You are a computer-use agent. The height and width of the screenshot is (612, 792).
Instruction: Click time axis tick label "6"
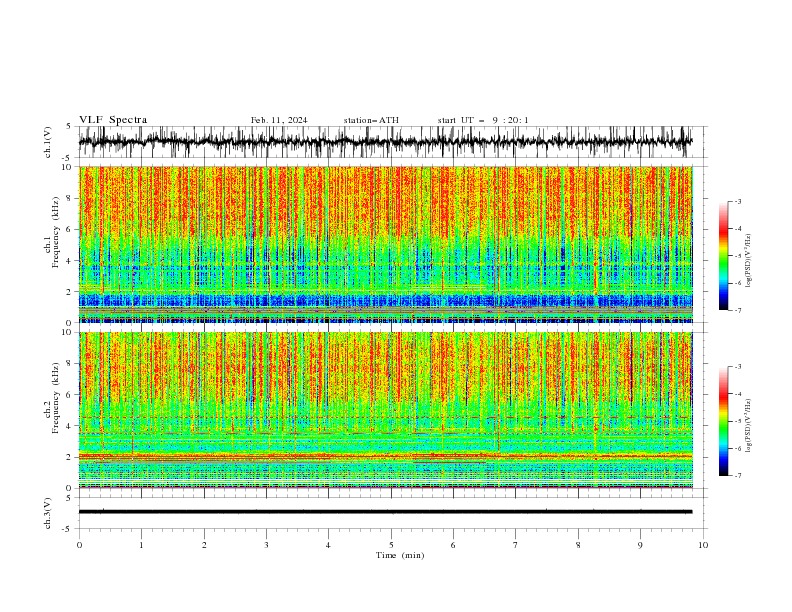(453, 545)
